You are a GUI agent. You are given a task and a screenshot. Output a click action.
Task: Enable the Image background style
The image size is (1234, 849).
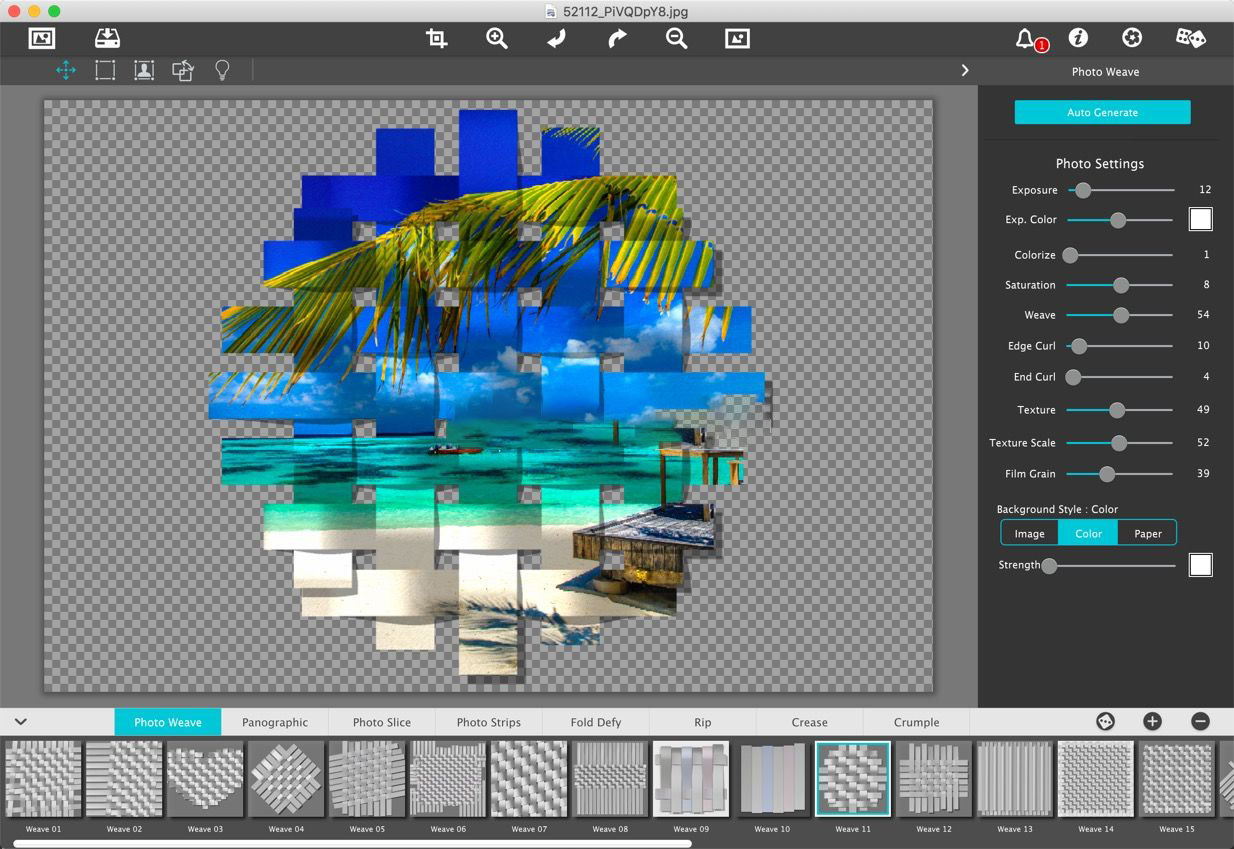tap(1029, 533)
